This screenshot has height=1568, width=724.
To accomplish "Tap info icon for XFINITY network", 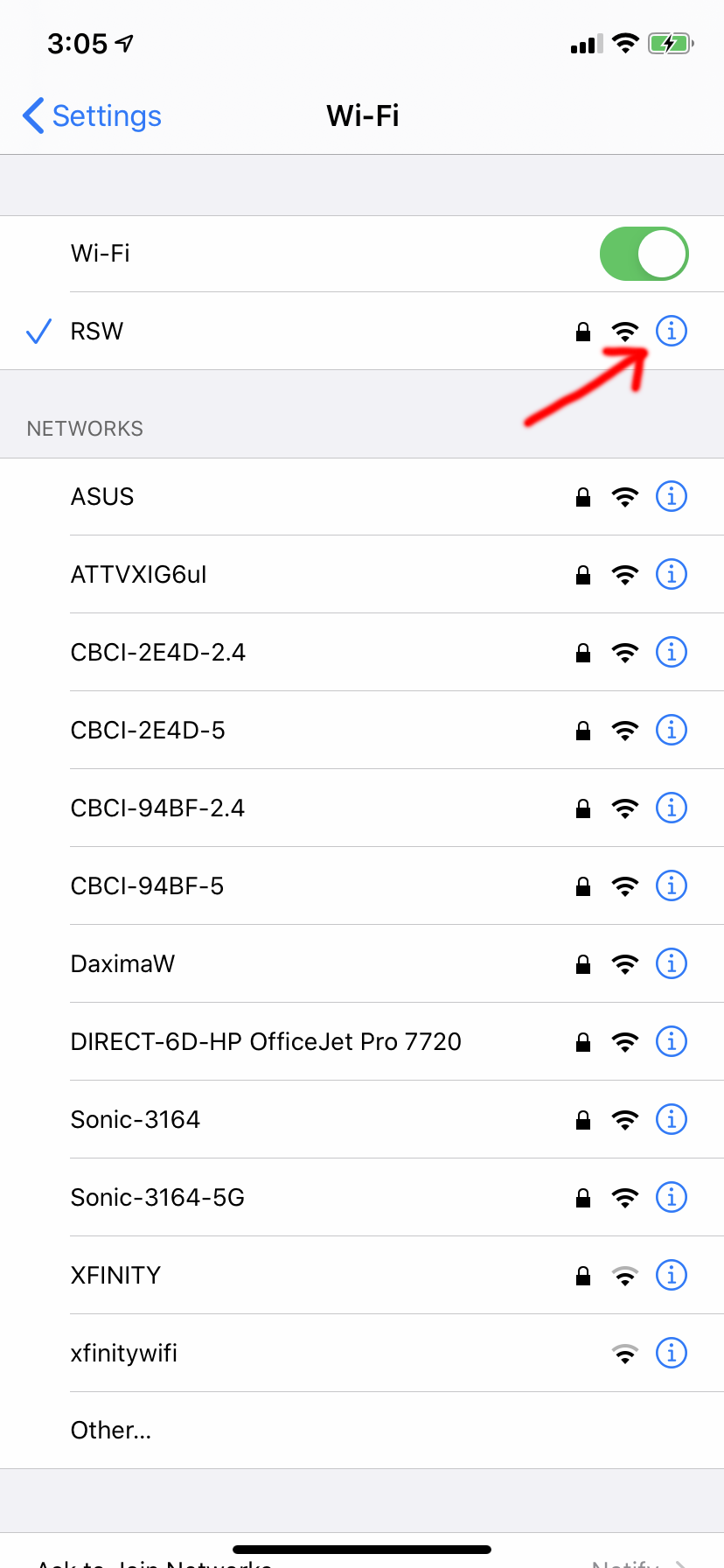I will pyautogui.click(x=672, y=1275).
